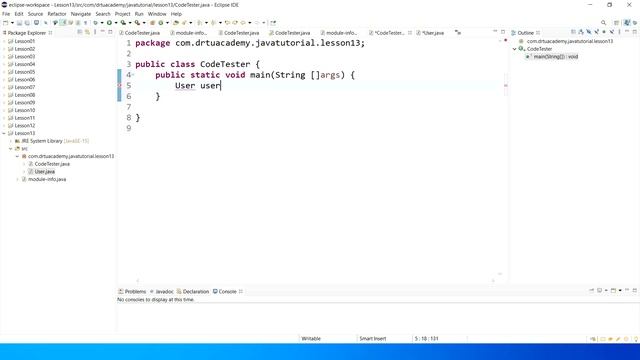Image resolution: width=640 pixels, height=360 pixels.
Task: Show hidden editor tabs list
Action: [x=458, y=33]
